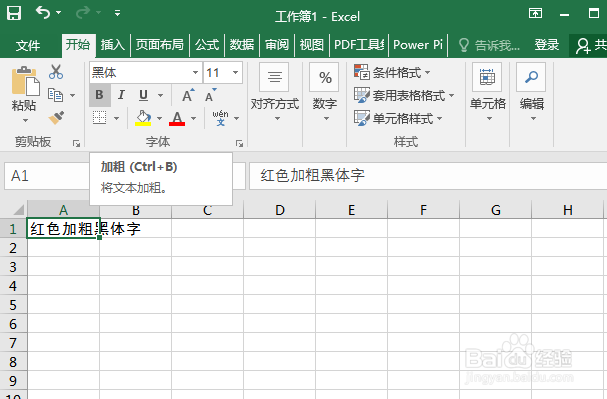Apply yellow Fill Color bucket
Image resolution: width=607 pixels, height=399 pixels.
point(143,118)
